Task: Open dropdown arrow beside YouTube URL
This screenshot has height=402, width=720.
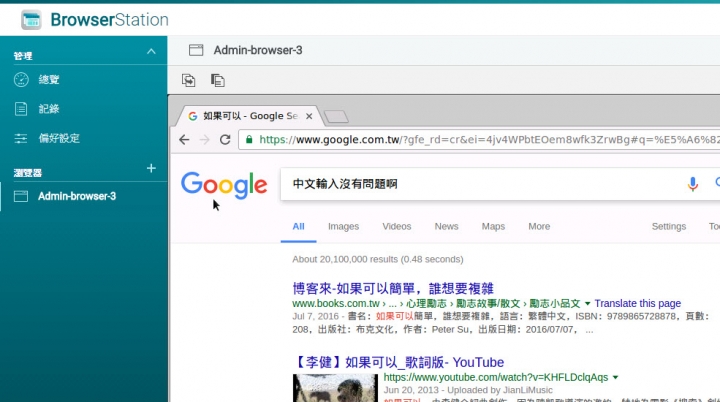Action: point(615,377)
